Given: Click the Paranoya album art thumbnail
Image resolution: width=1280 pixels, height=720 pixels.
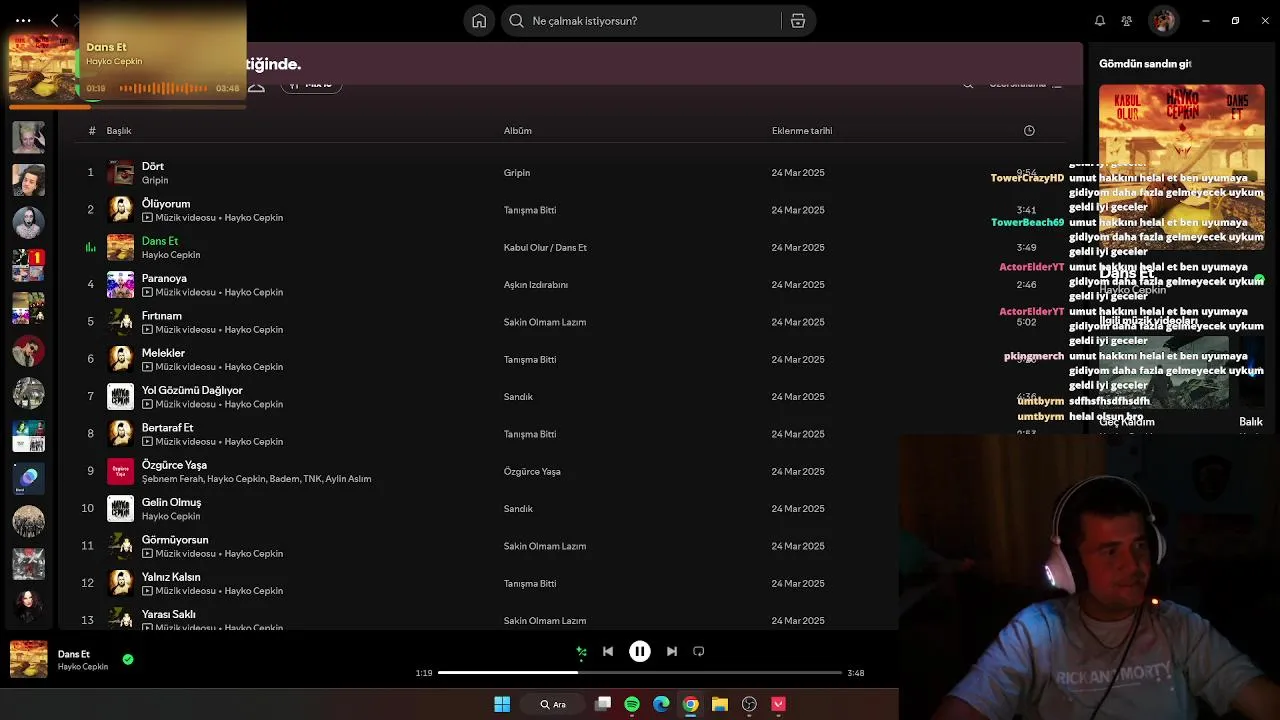Looking at the screenshot, I should click(x=120, y=285).
